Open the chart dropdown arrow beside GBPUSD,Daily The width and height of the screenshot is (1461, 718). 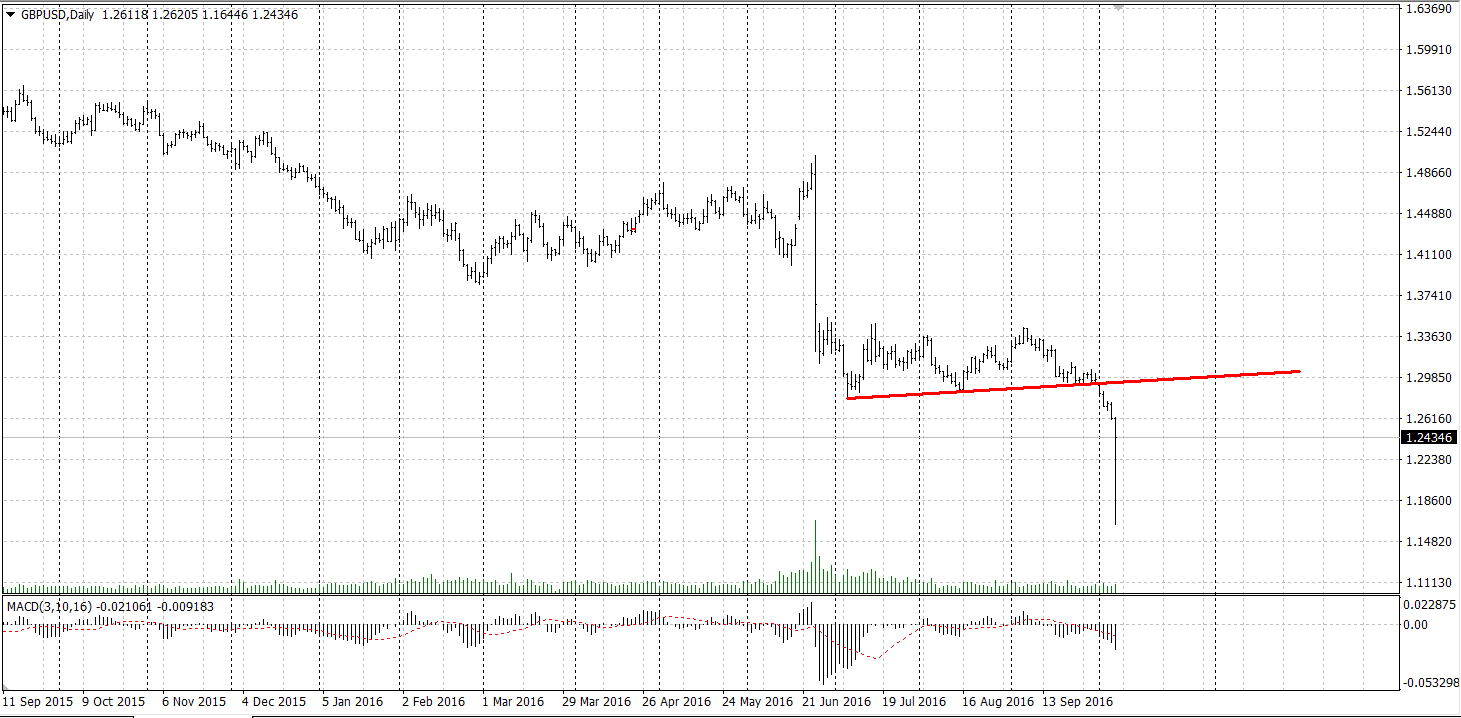tap(11, 15)
